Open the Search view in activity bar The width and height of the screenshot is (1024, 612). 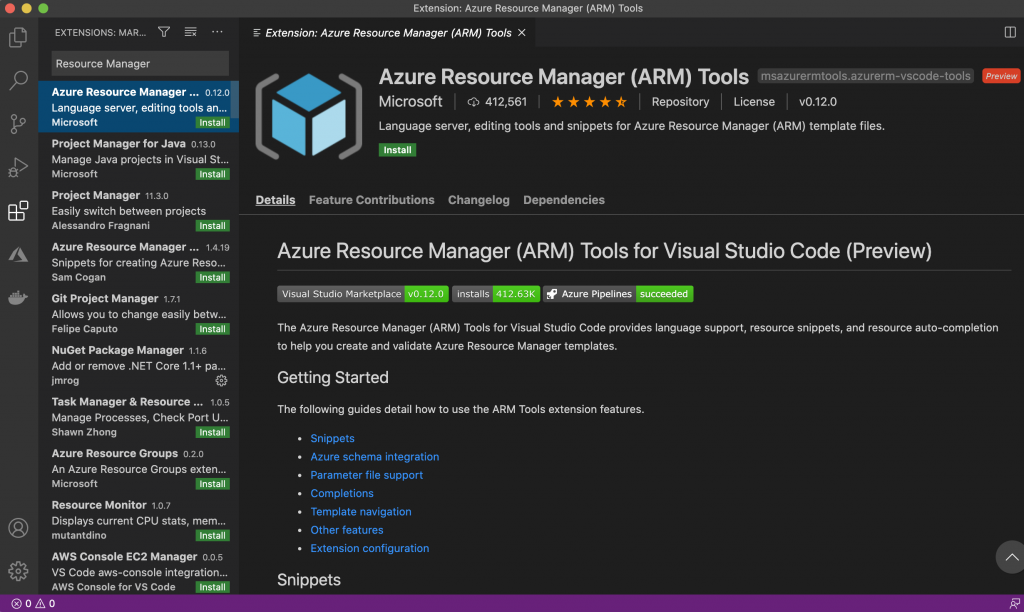point(18,81)
